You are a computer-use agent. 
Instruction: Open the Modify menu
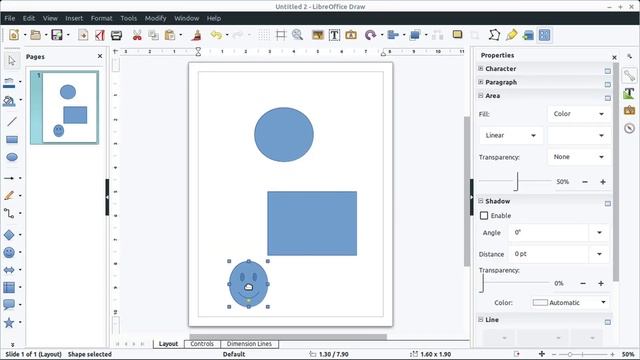(156, 18)
